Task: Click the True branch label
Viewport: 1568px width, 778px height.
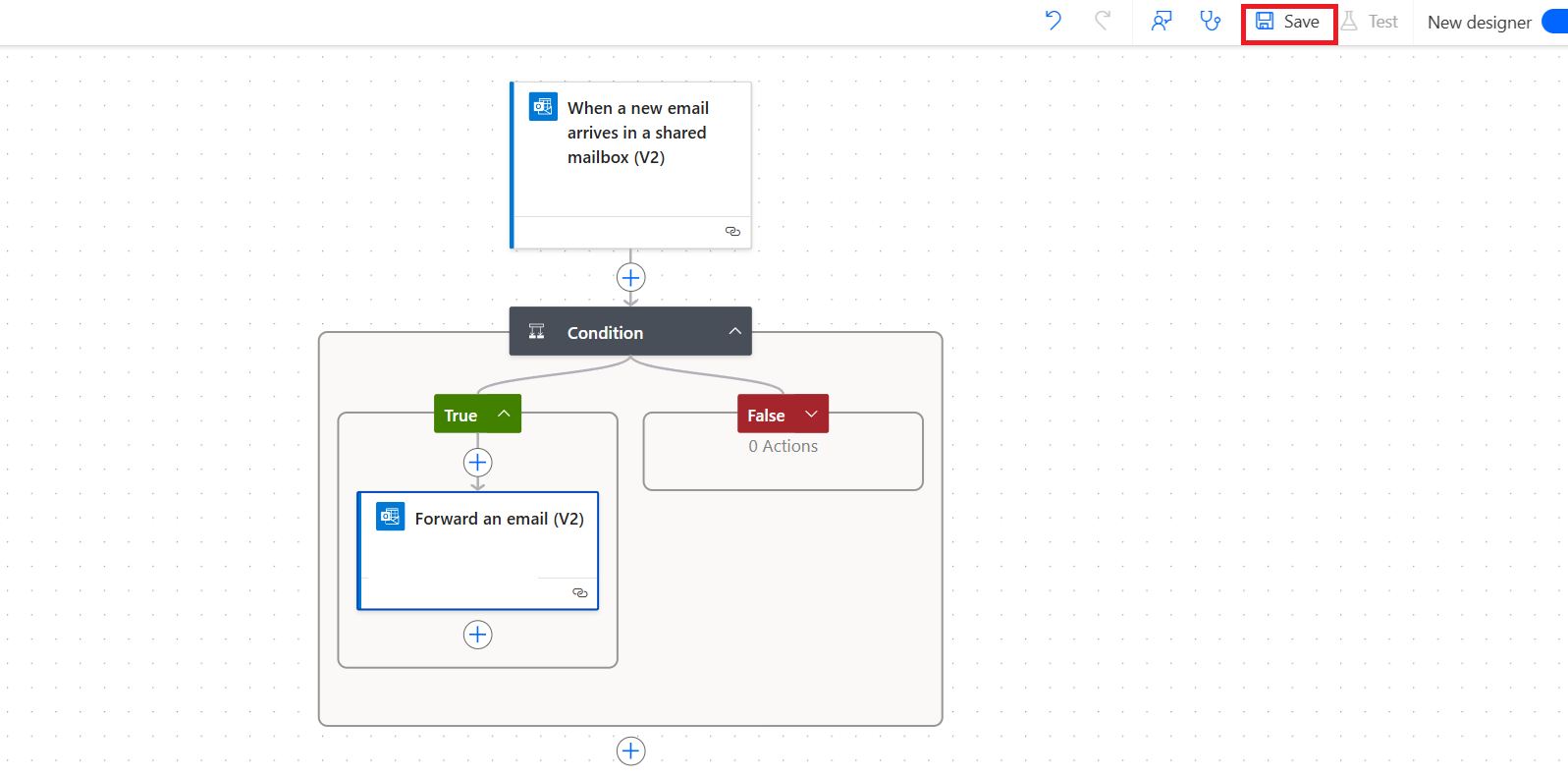Action: click(460, 416)
